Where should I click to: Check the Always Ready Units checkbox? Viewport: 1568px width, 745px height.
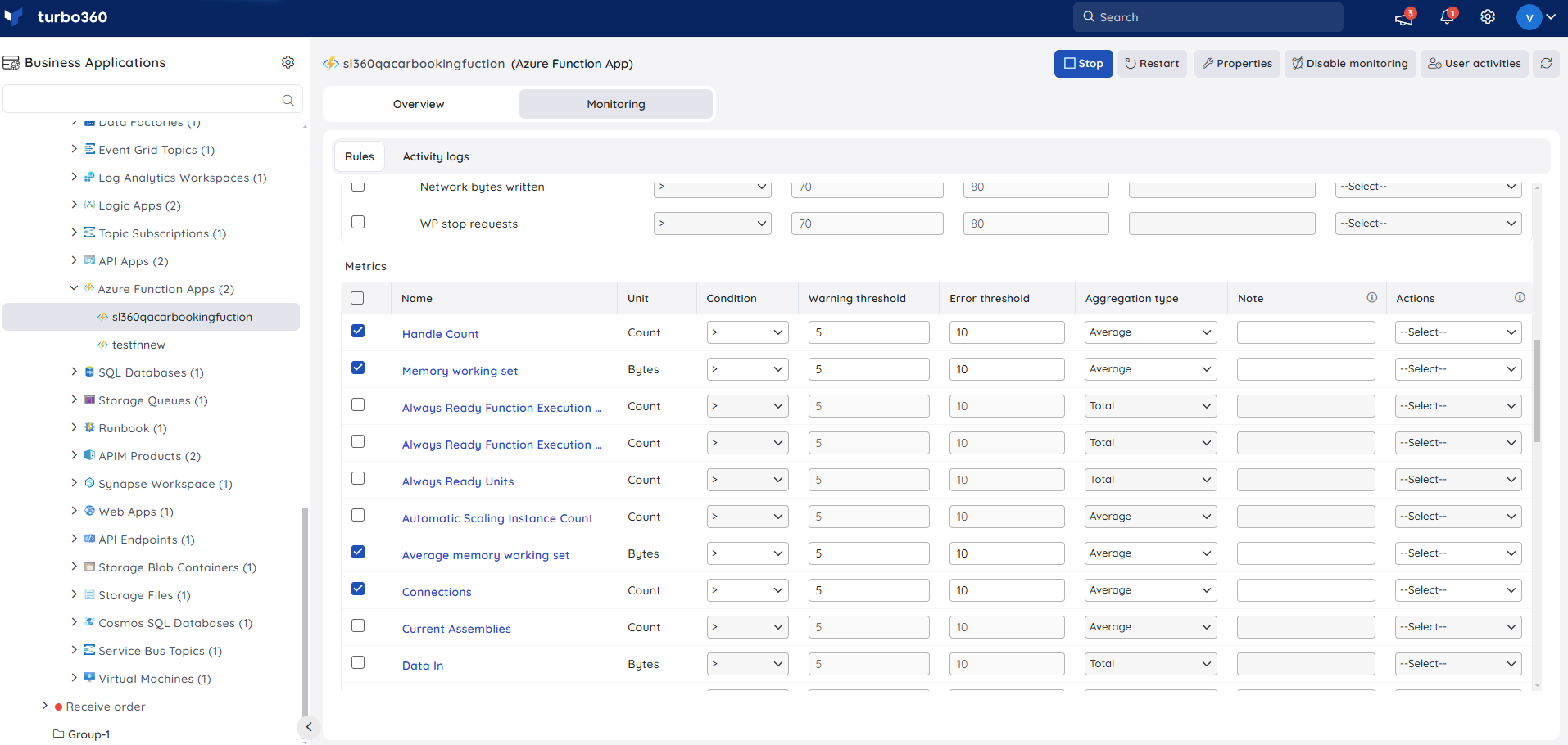358,478
